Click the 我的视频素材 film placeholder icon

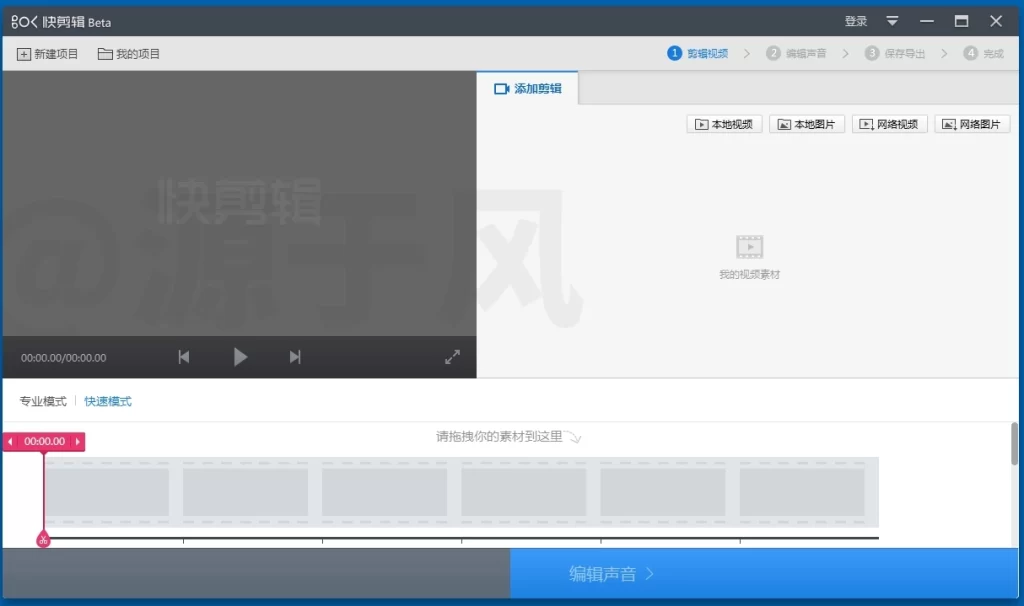(750, 247)
